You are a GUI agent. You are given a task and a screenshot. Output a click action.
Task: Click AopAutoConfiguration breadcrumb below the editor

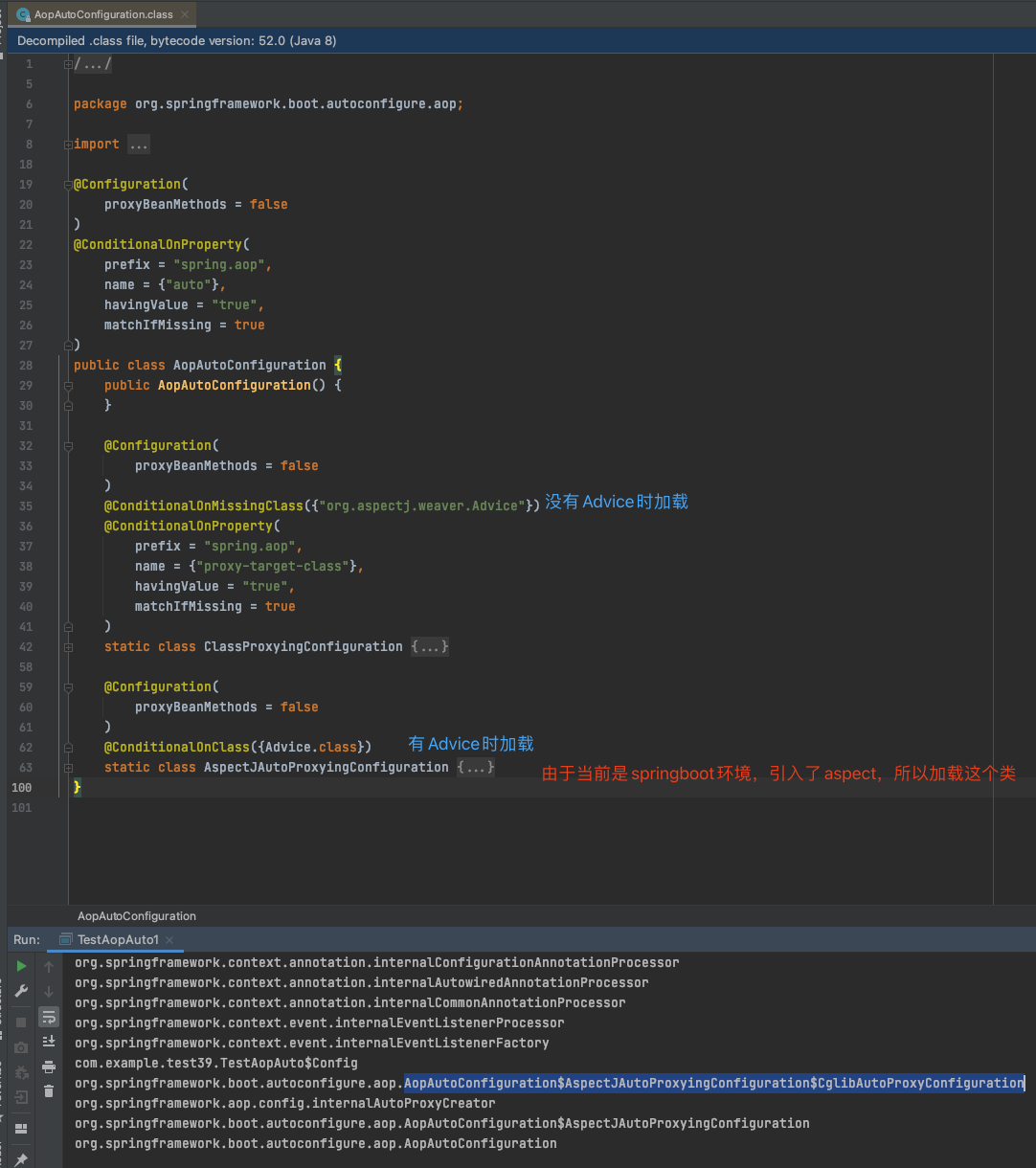137,916
